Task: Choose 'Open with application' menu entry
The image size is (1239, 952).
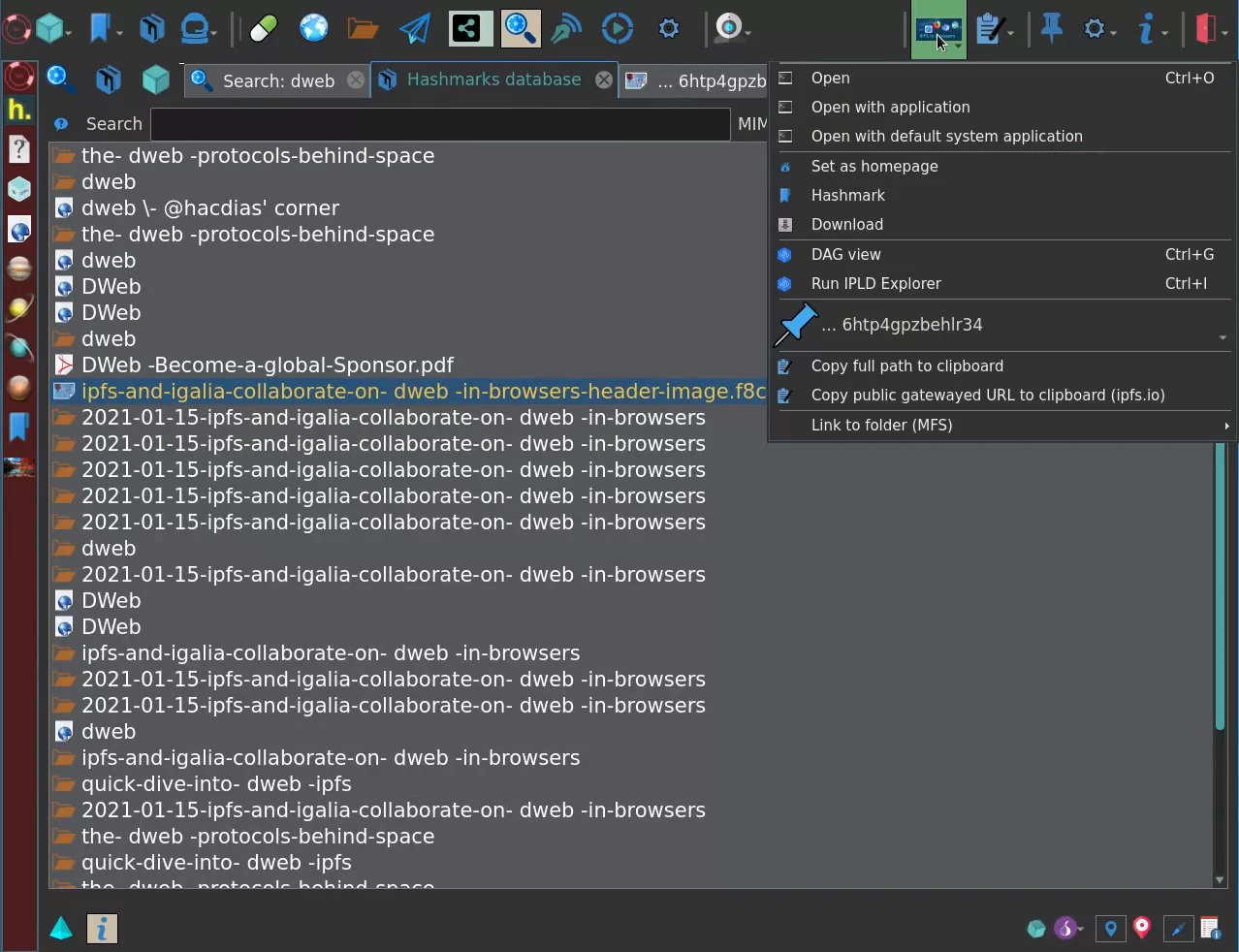Action: tap(1003, 108)
